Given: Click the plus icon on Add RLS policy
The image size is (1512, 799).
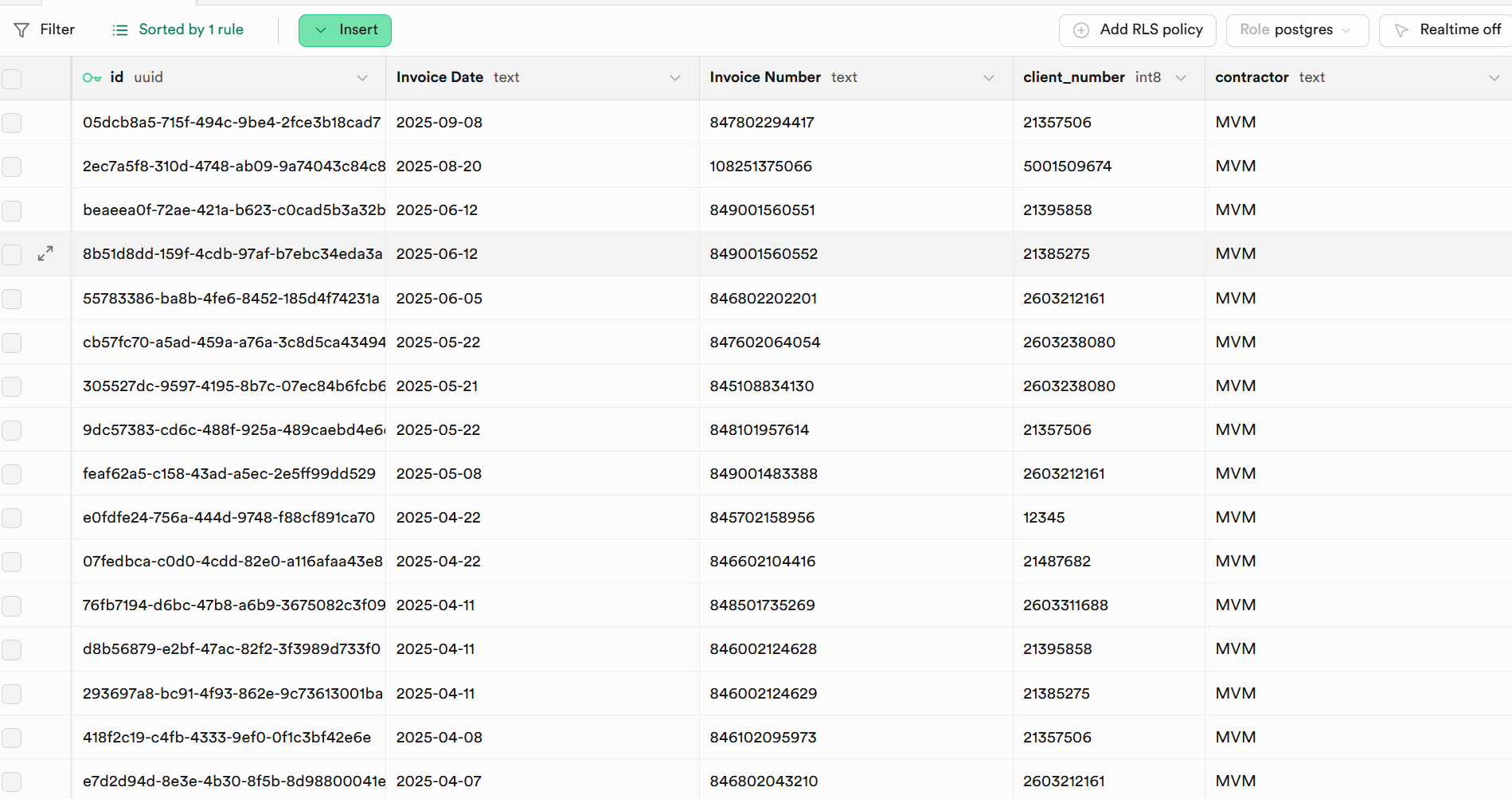Looking at the screenshot, I should pyautogui.click(x=1080, y=30).
